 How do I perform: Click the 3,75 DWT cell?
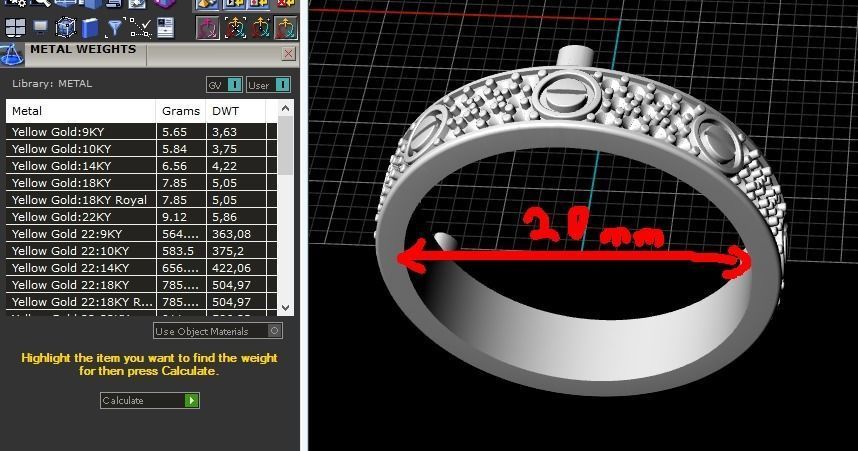236,149
